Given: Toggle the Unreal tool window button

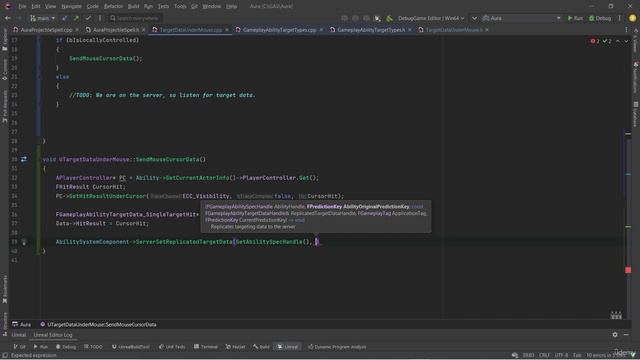Looking at the screenshot, I should point(287,347).
